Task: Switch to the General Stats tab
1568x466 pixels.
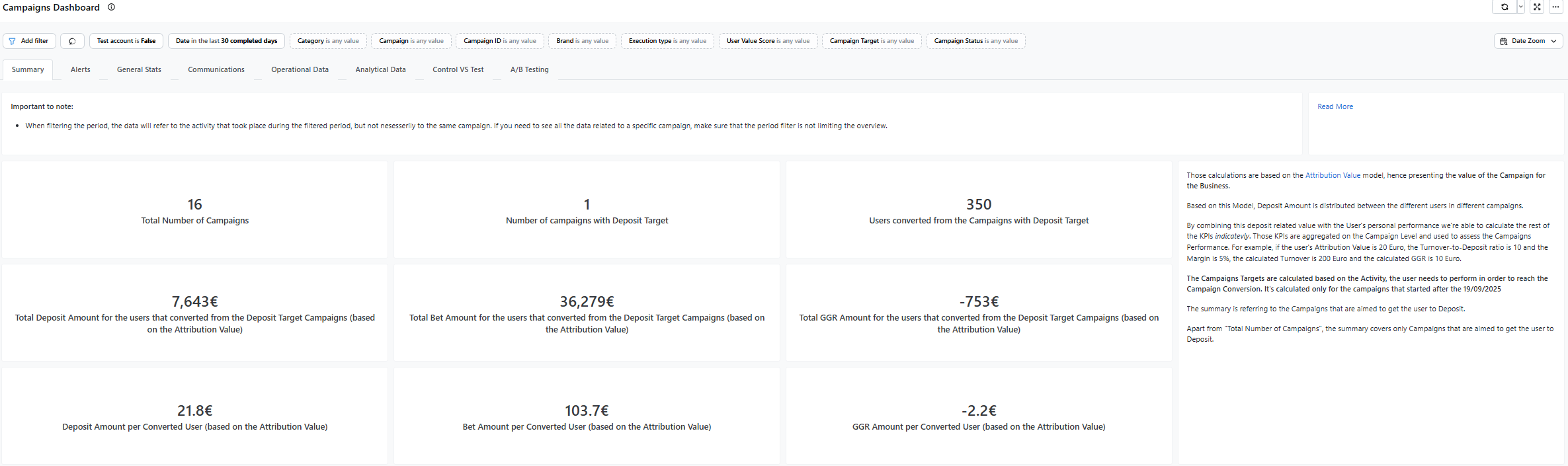Action: [x=139, y=69]
